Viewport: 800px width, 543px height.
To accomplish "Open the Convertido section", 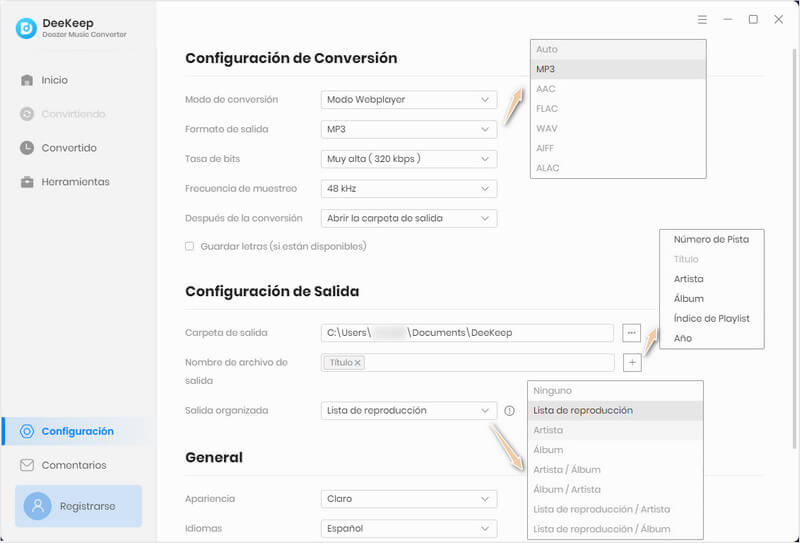I will pyautogui.click(x=68, y=148).
